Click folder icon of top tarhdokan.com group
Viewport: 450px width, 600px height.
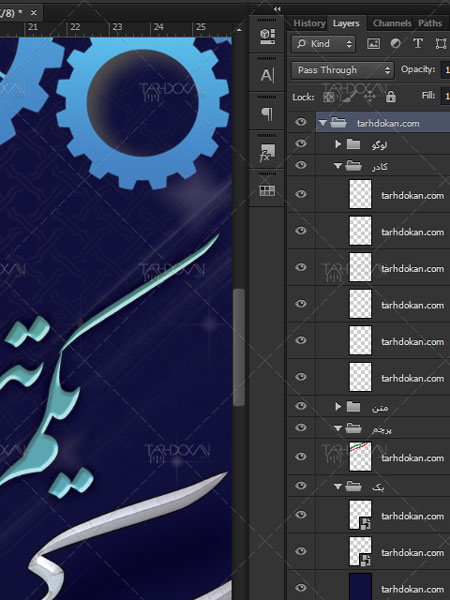point(339,123)
